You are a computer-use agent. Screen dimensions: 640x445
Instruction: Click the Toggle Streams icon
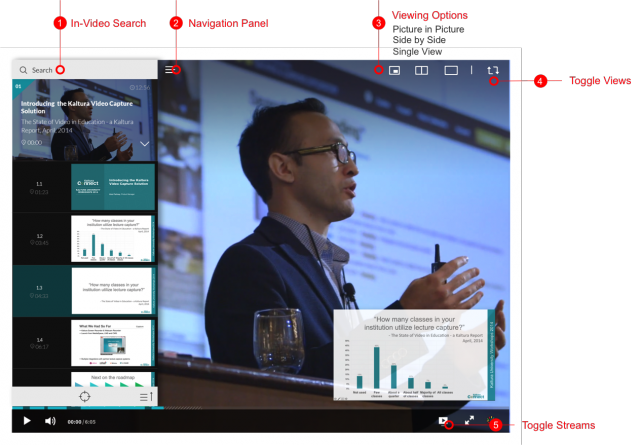click(x=443, y=422)
